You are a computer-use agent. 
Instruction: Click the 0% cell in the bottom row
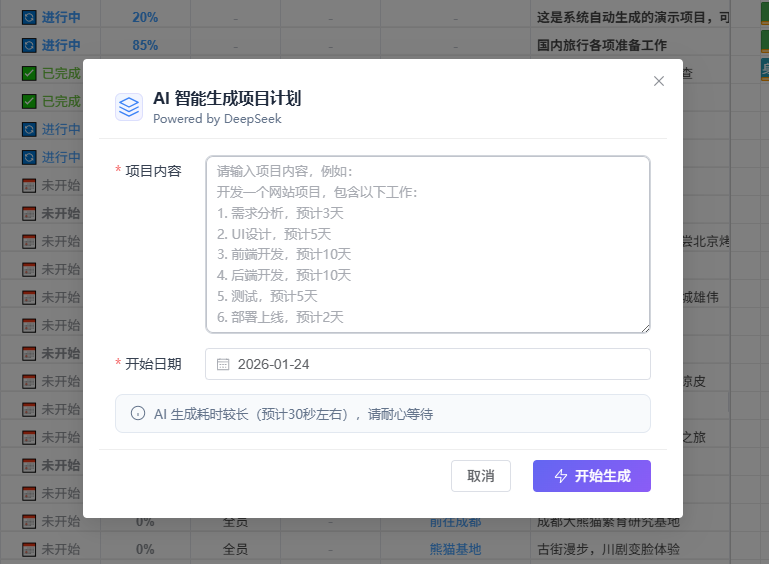[145, 549]
